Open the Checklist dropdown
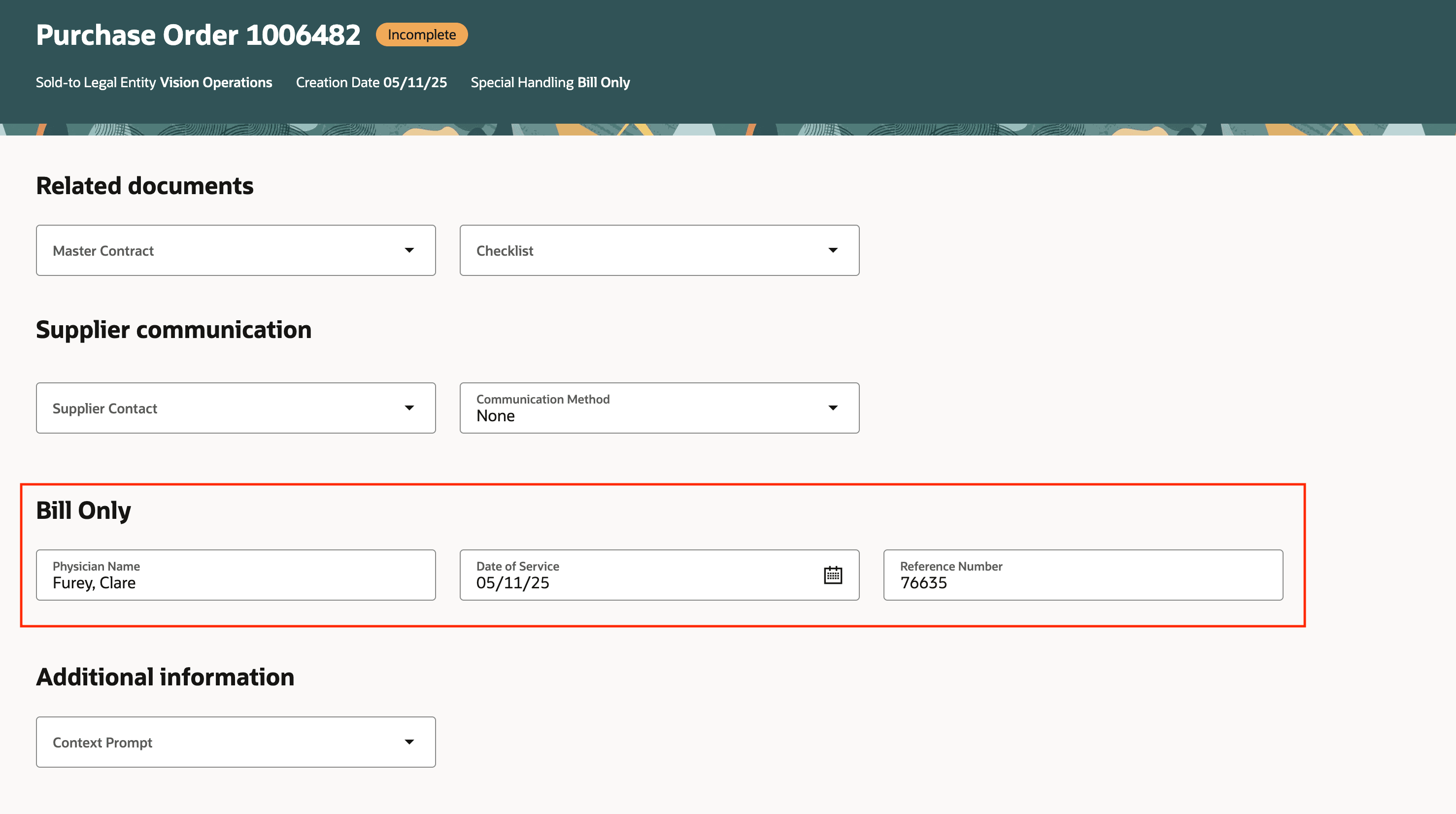Screen dimensions: 1456x814 (x=659, y=250)
